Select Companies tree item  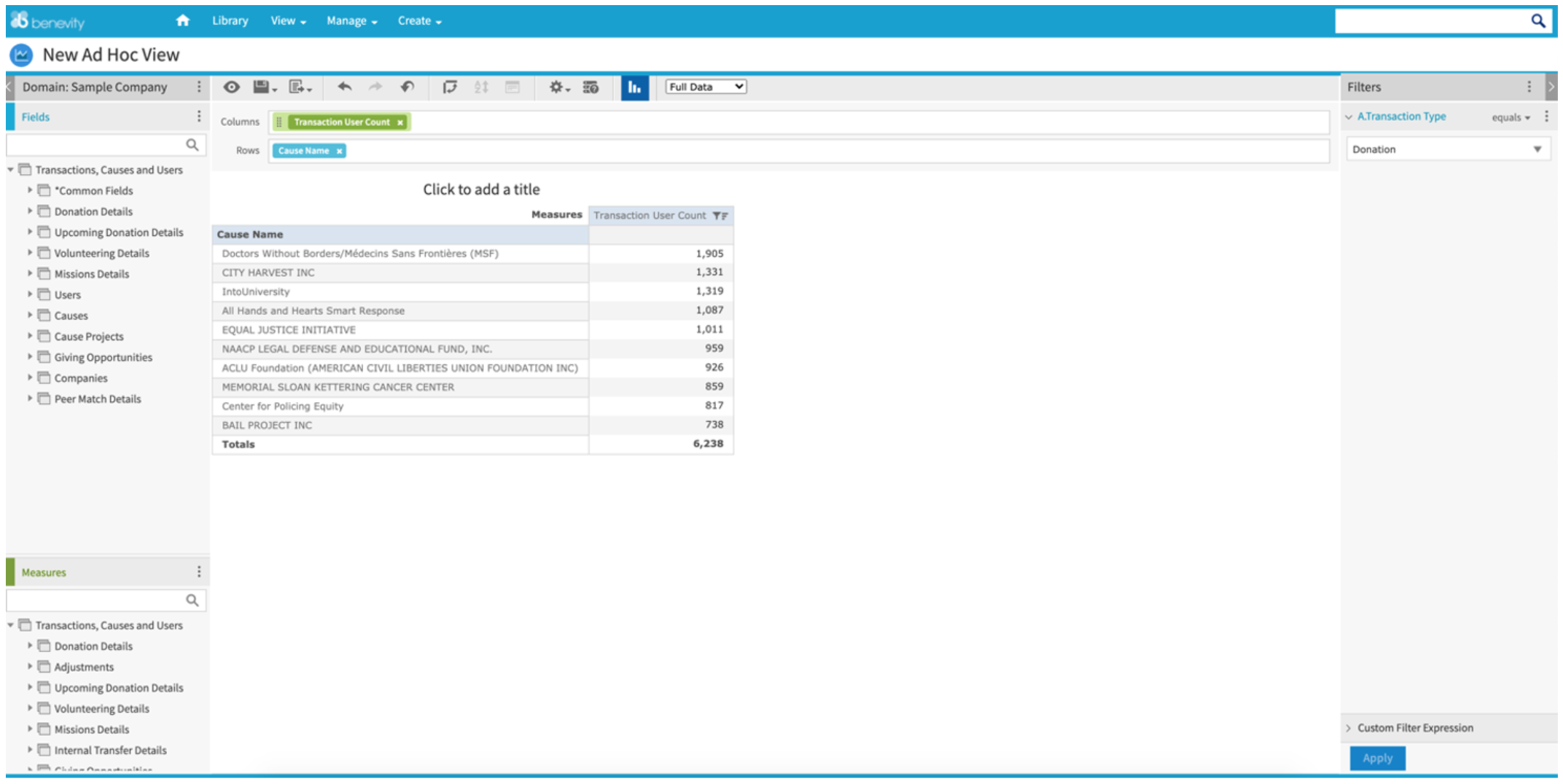coord(81,378)
